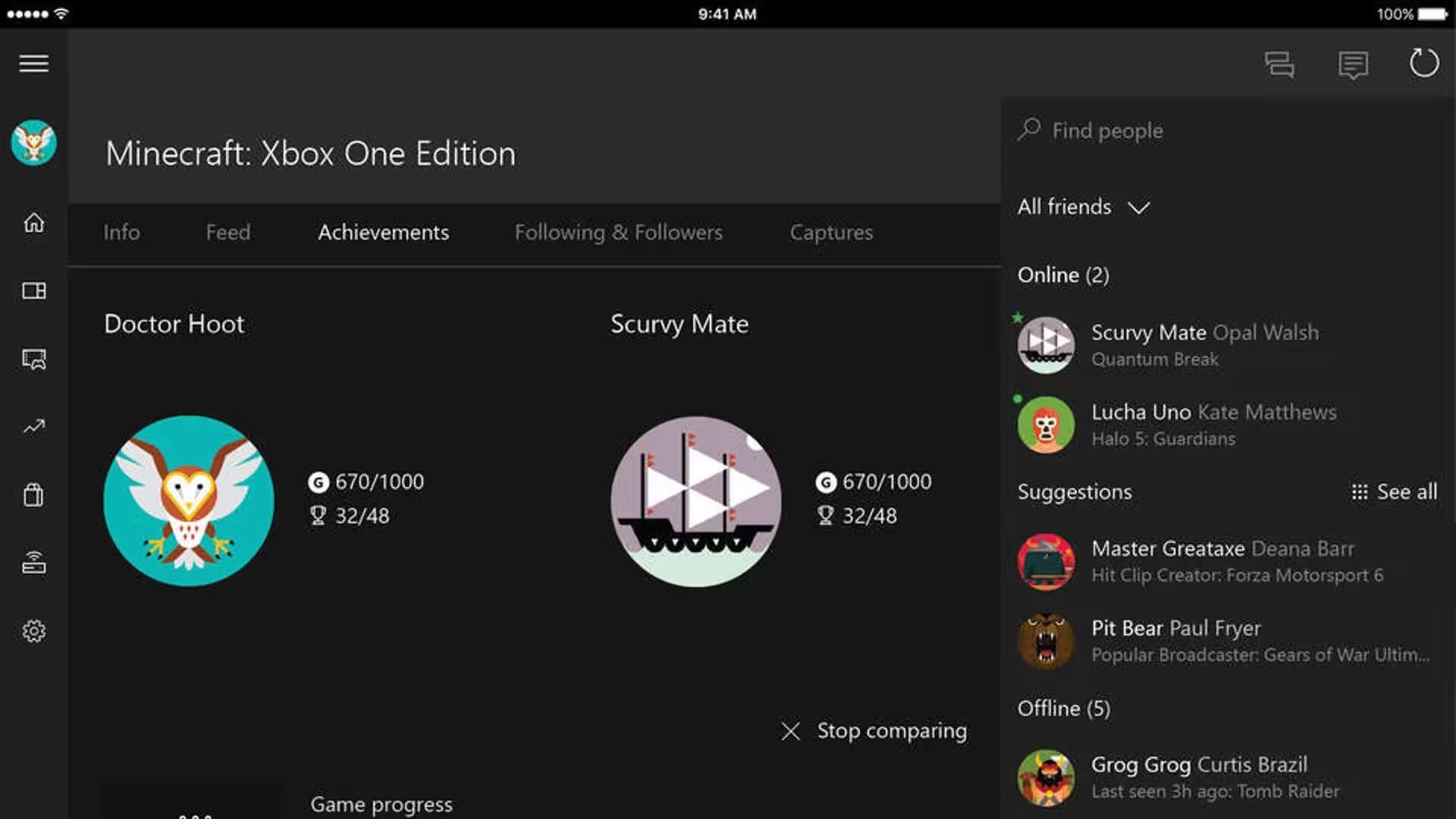Select suggestion Pit Bear Paul Fryer
The height and width of the screenshot is (819, 1456).
(1228, 641)
